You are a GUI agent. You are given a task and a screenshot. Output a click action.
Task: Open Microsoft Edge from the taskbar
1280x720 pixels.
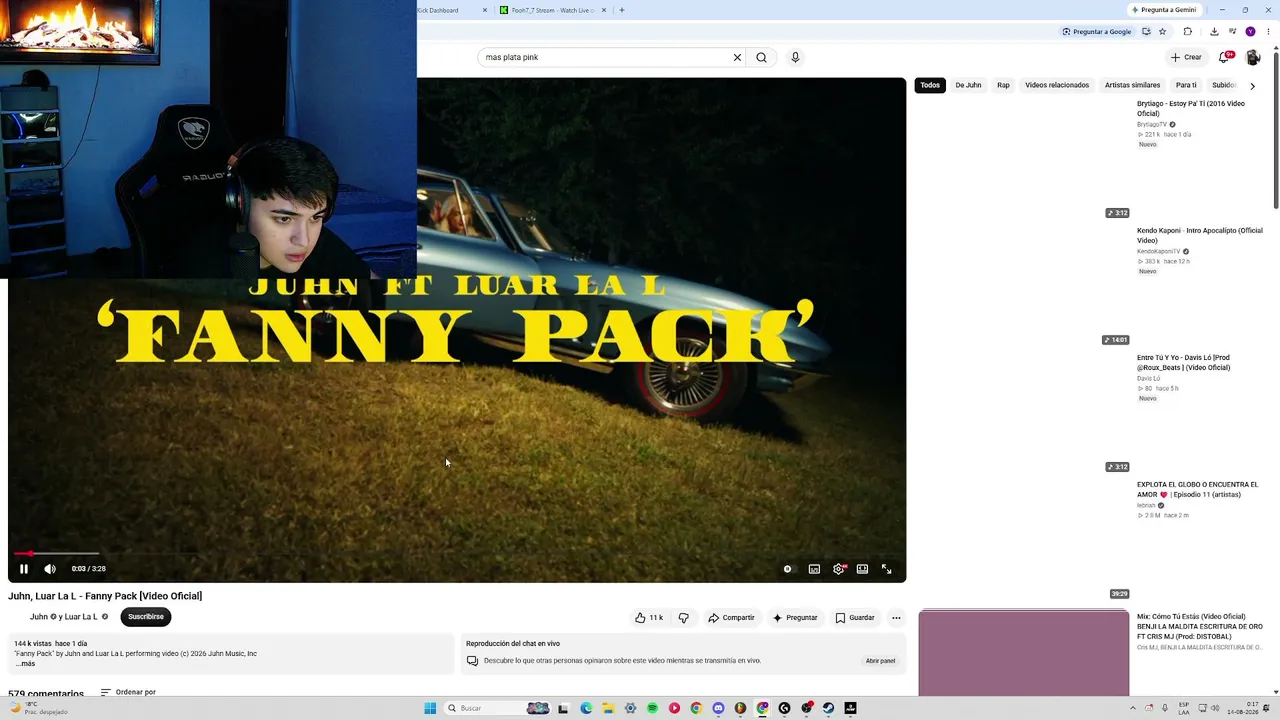(586, 708)
